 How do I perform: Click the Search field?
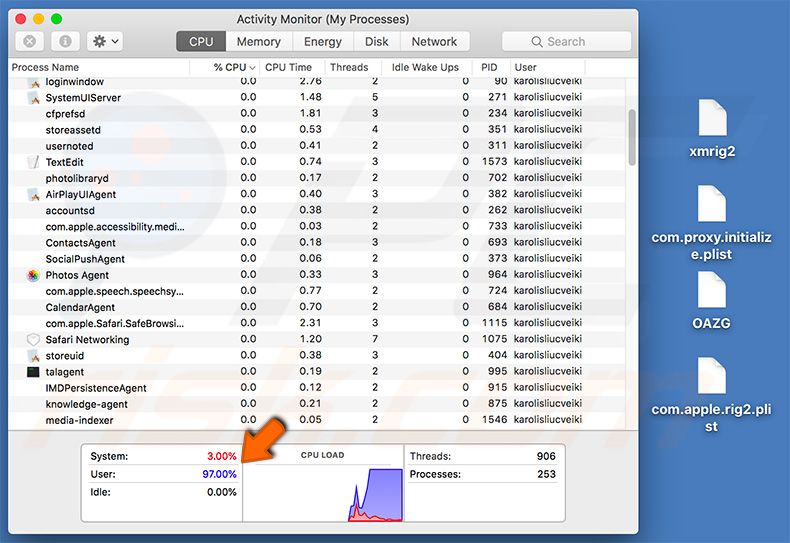pyautogui.click(x=564, y=42)
